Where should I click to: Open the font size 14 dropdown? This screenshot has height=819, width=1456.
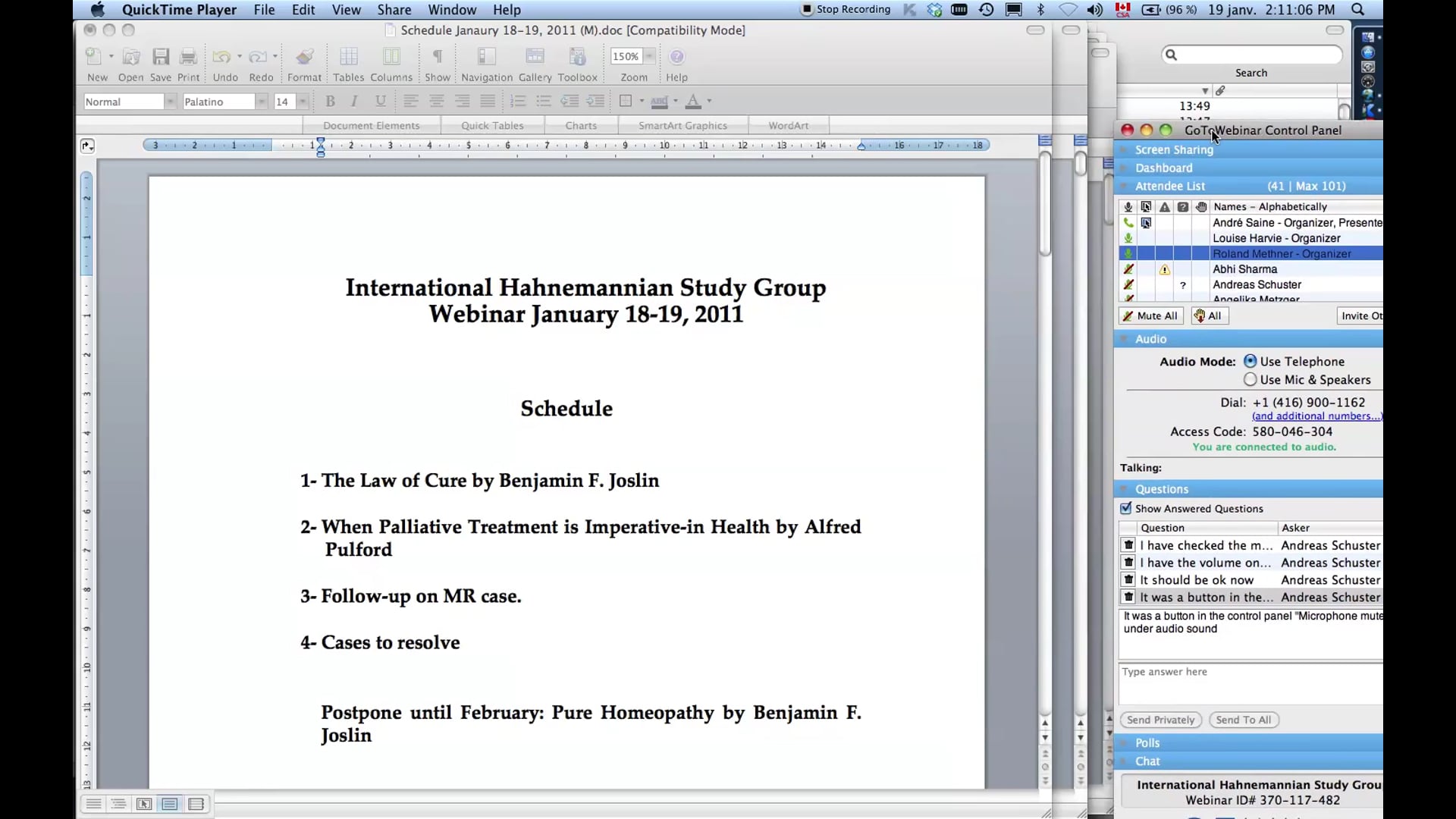click(303, 101)
